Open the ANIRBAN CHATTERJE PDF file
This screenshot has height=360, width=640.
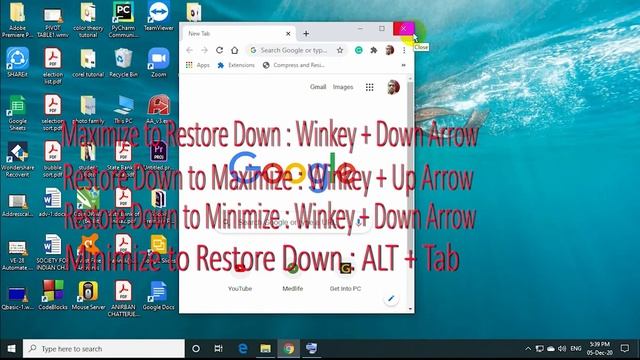point(123,299)
